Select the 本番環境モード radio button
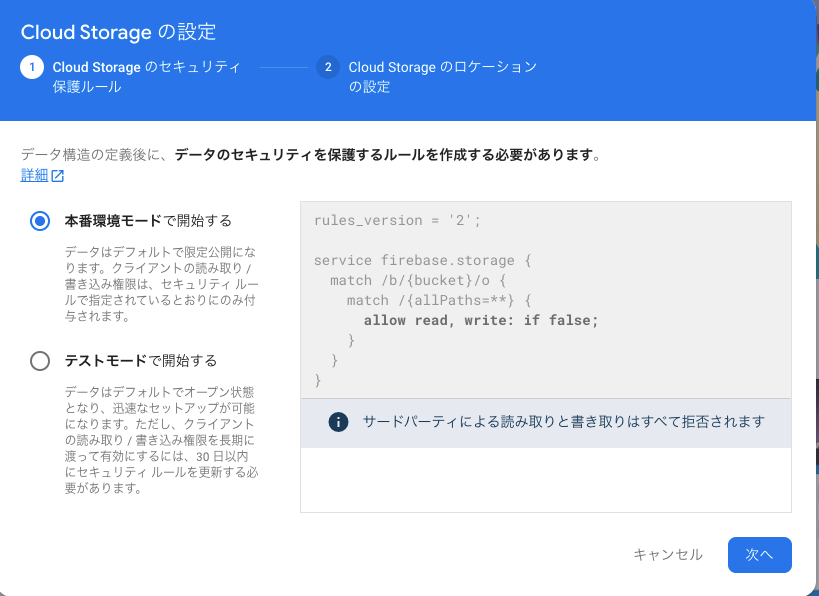This screenshot has width=819, height=596. (x=40, y=221)
